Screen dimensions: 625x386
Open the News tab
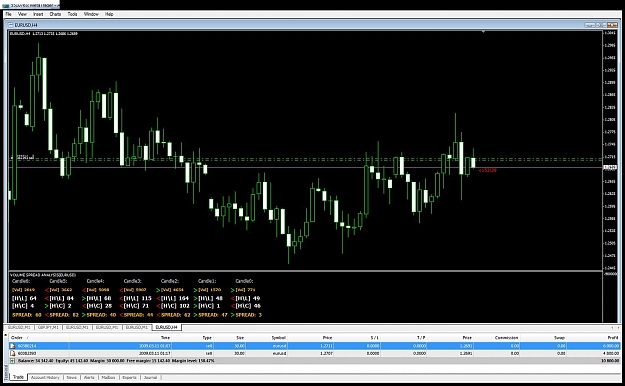(72, 377)
